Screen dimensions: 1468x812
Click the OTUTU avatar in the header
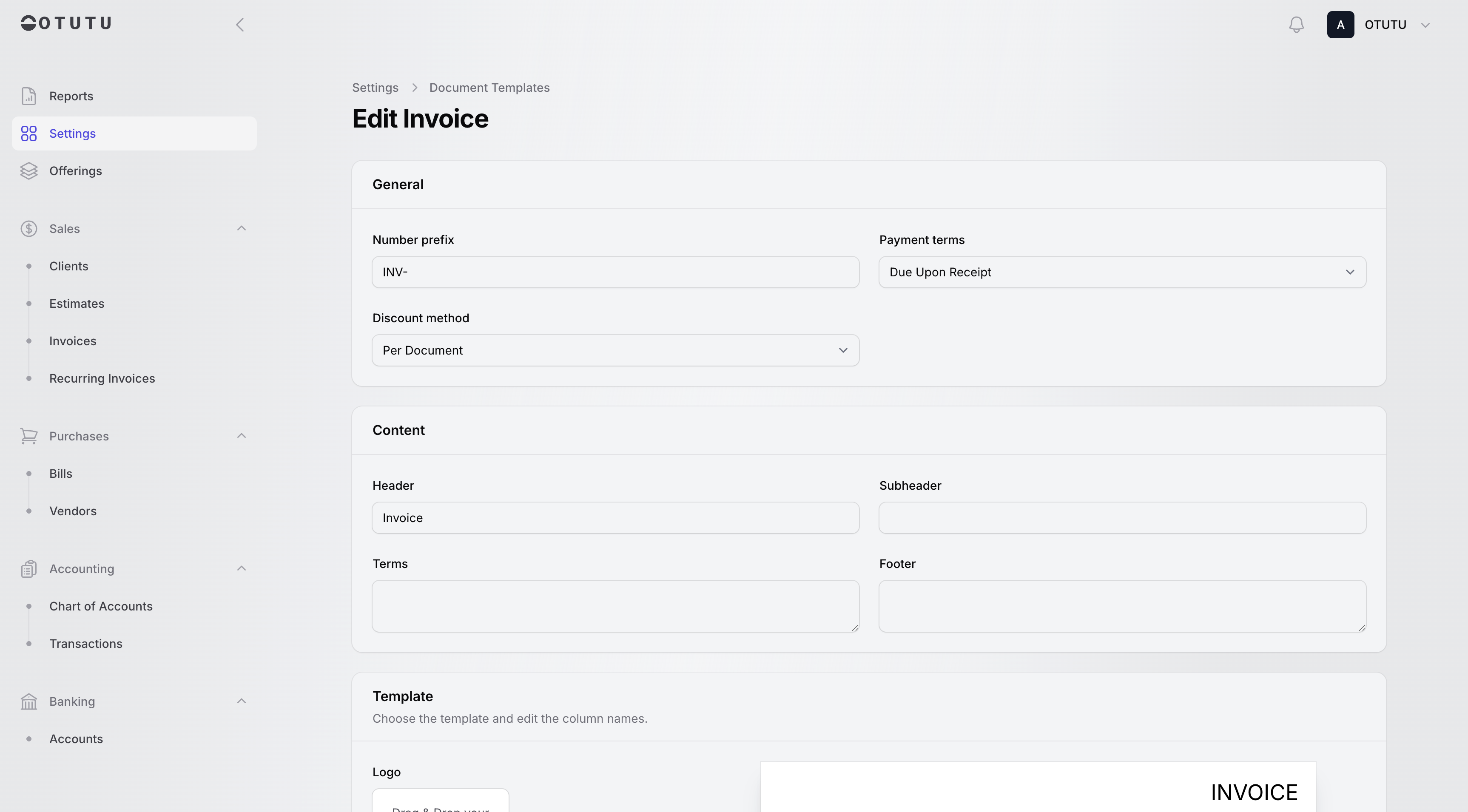tap(1340, 25)
